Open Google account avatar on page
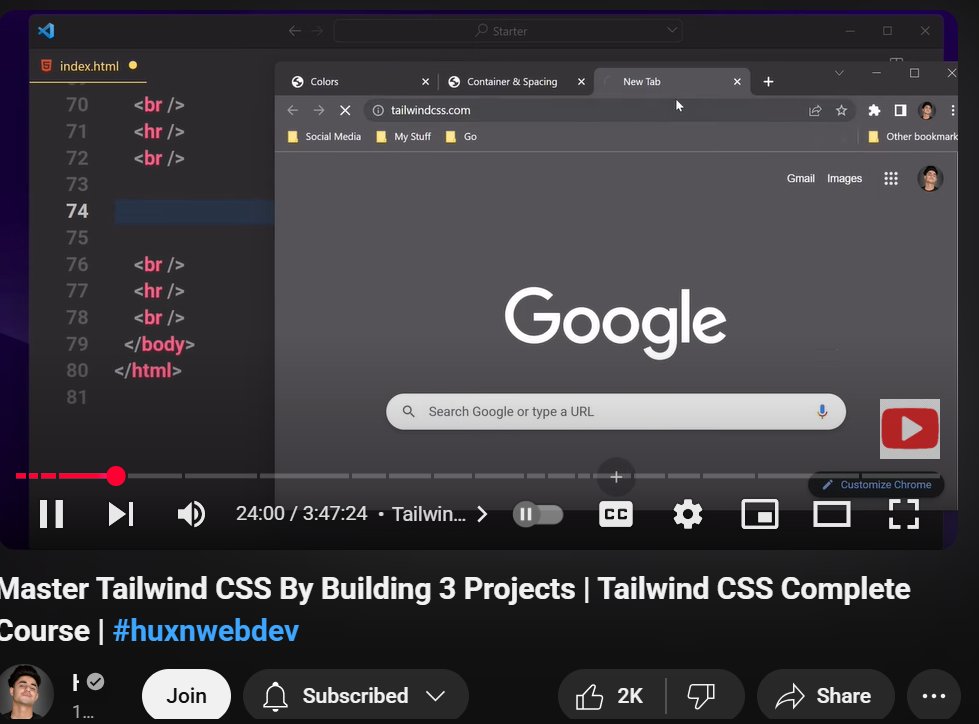979x724 pixels. [930, 179]
